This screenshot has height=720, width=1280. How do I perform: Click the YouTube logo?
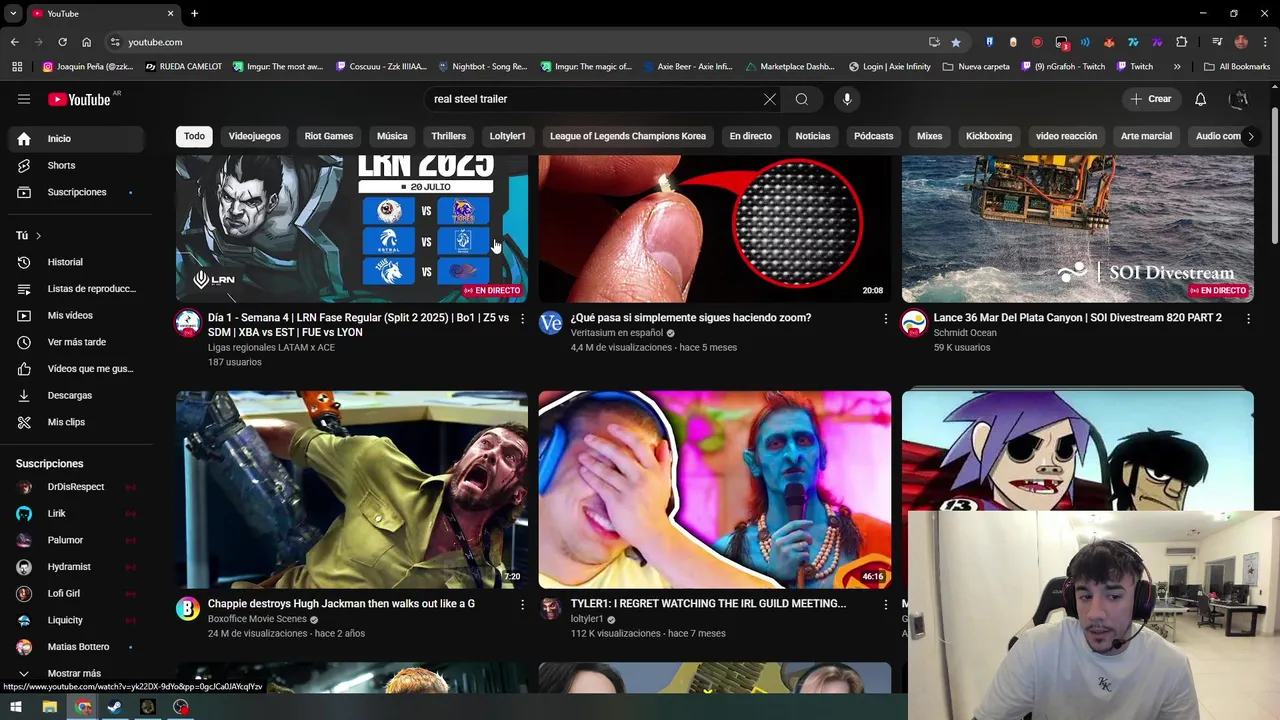(x=80, y=99)
